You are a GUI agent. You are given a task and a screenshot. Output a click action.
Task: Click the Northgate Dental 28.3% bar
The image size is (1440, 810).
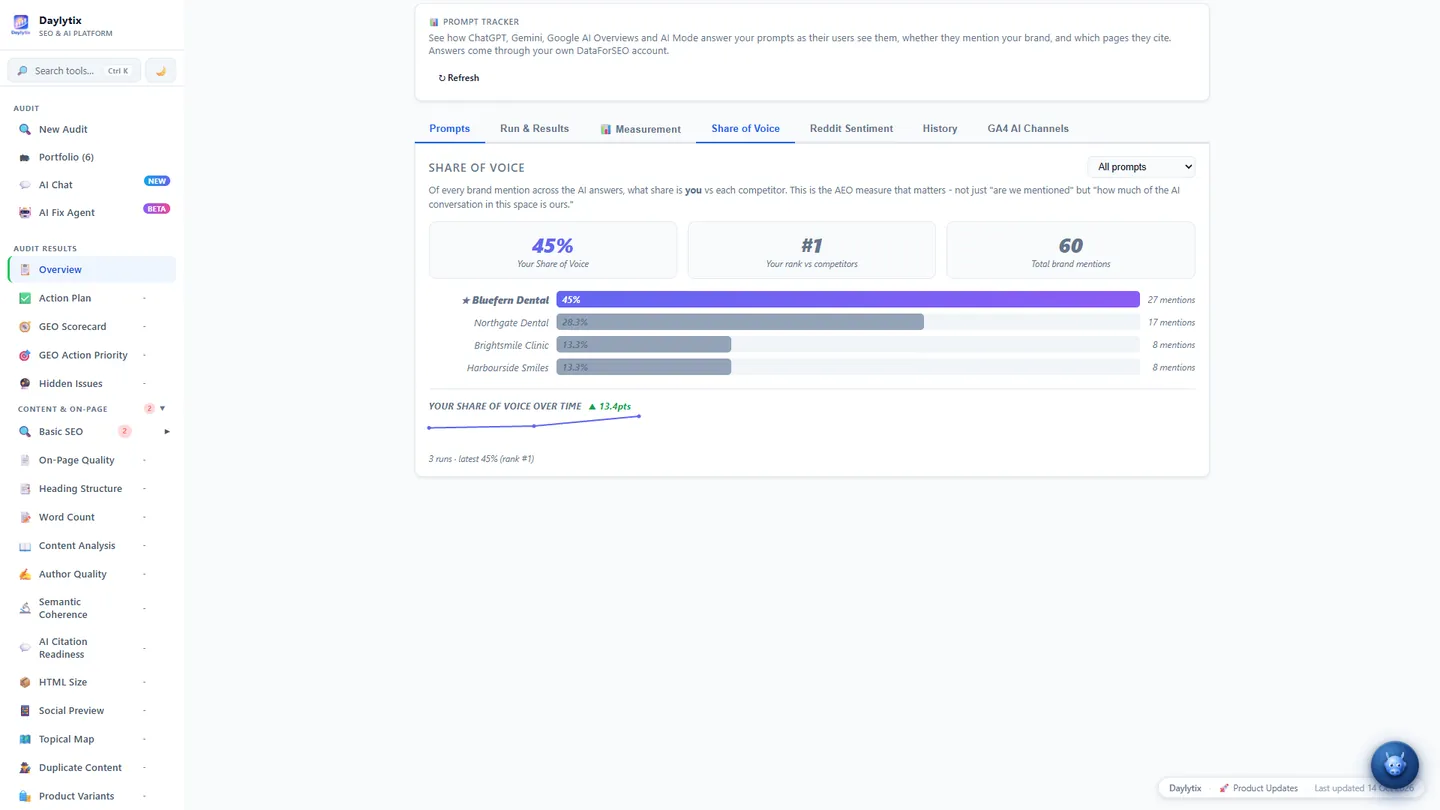pyautogui.click(x=740, y=322)
